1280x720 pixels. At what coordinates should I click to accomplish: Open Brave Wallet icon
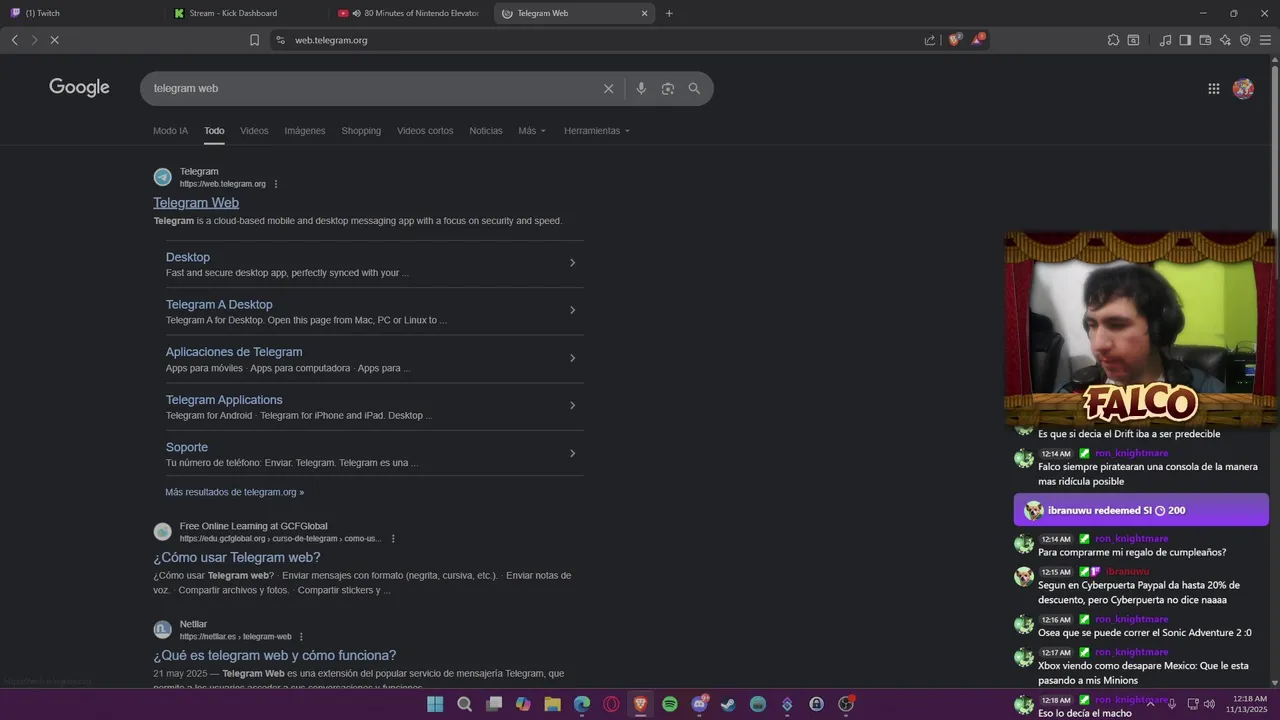click(x=1205, y=40)
